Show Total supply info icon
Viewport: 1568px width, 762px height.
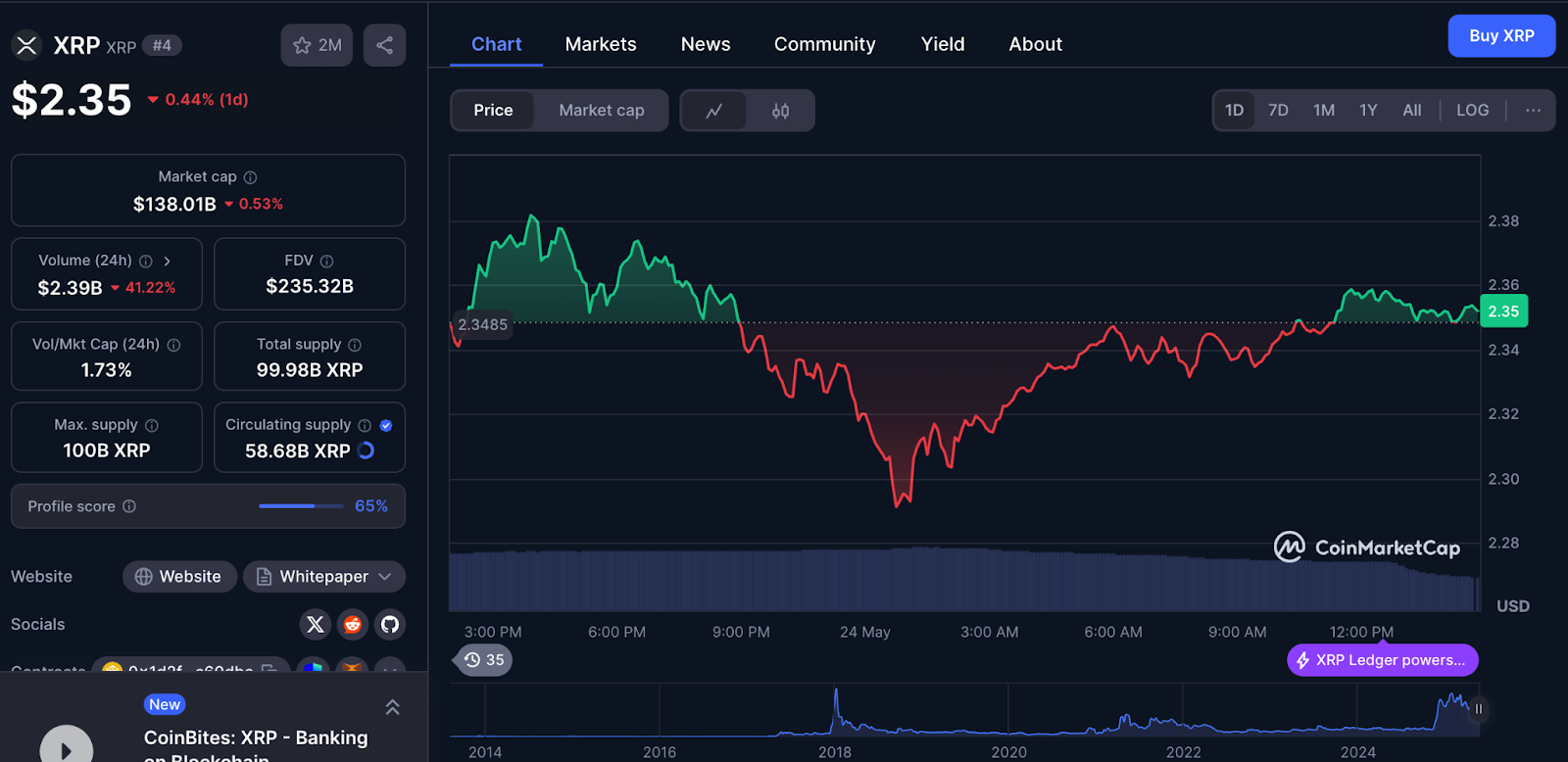pyautogui.click(x=355, y=345)
